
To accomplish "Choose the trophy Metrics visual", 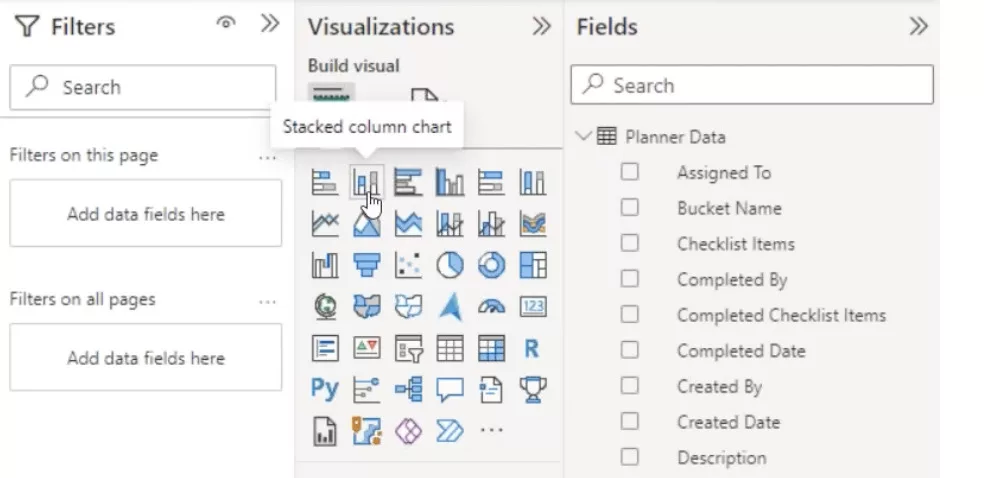I will 533,389.
